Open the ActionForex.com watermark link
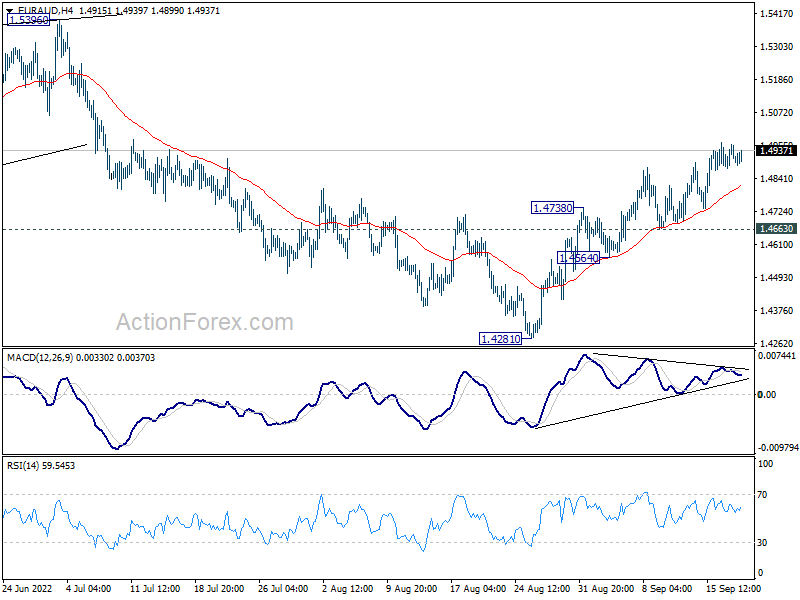 click(x=205, y=322)
